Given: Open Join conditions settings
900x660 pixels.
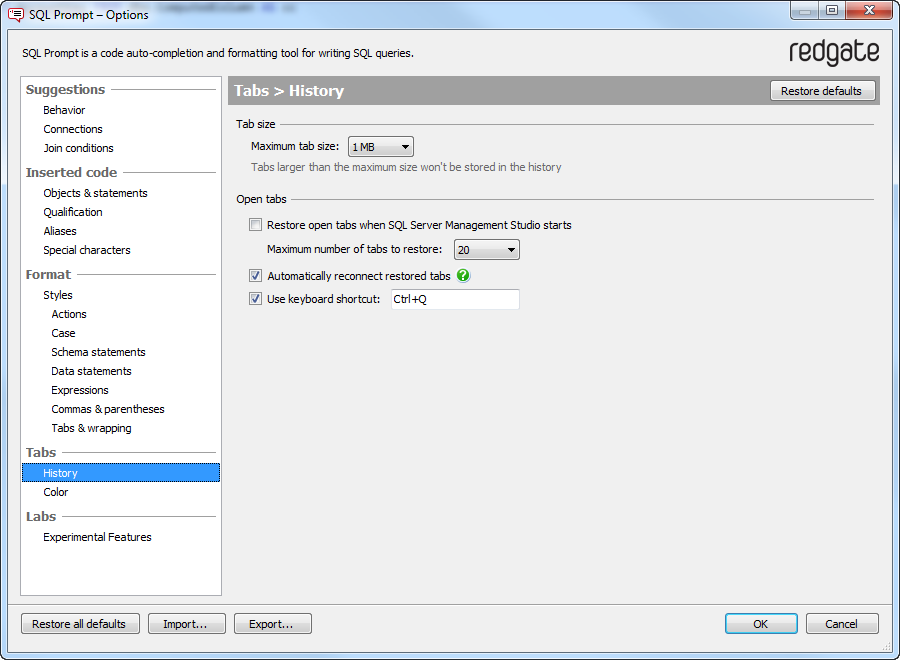Looking at the screenshot, I should pyautogui.click(x=79, y=148).
